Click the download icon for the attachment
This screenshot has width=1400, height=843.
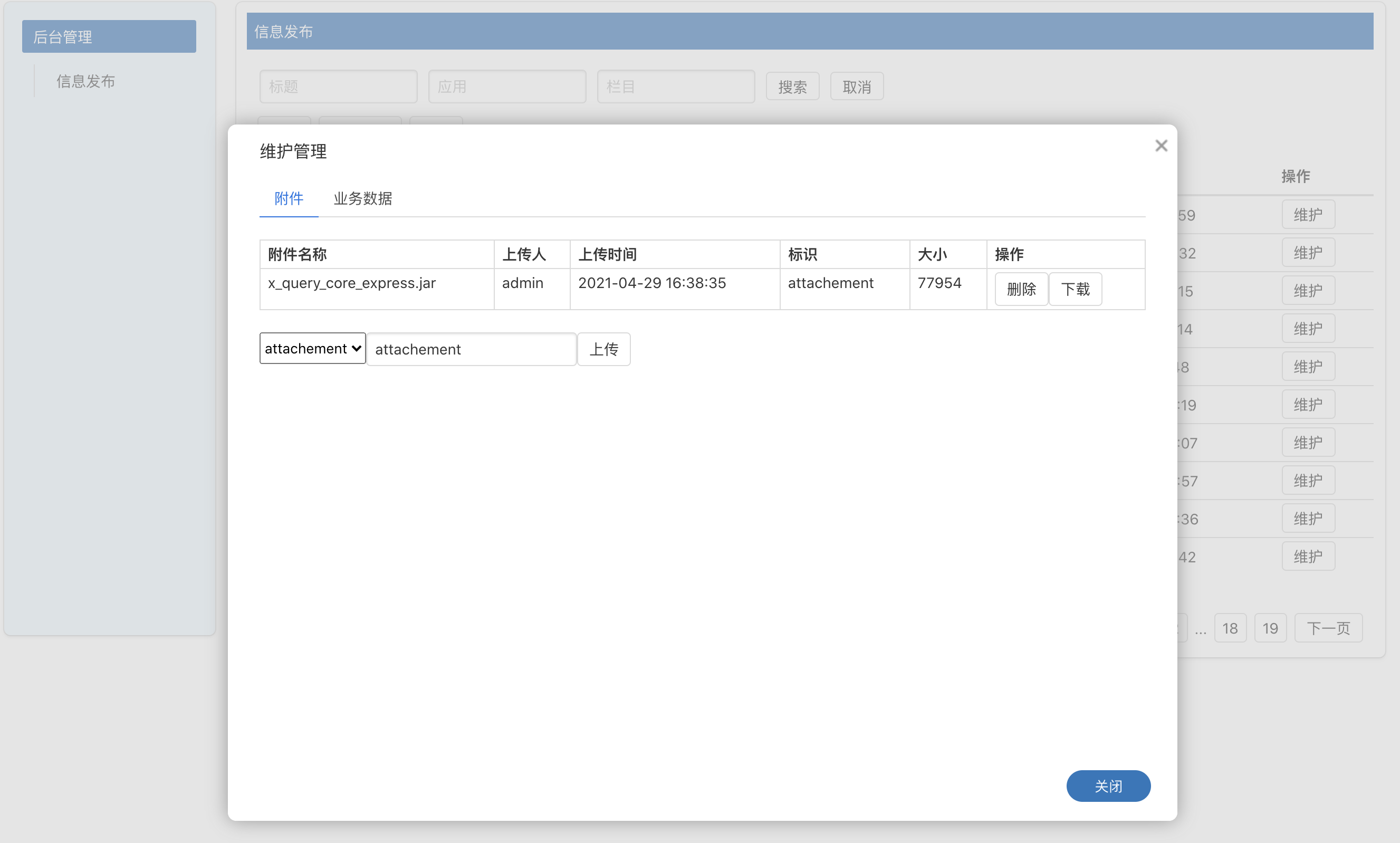point(1075,290)
